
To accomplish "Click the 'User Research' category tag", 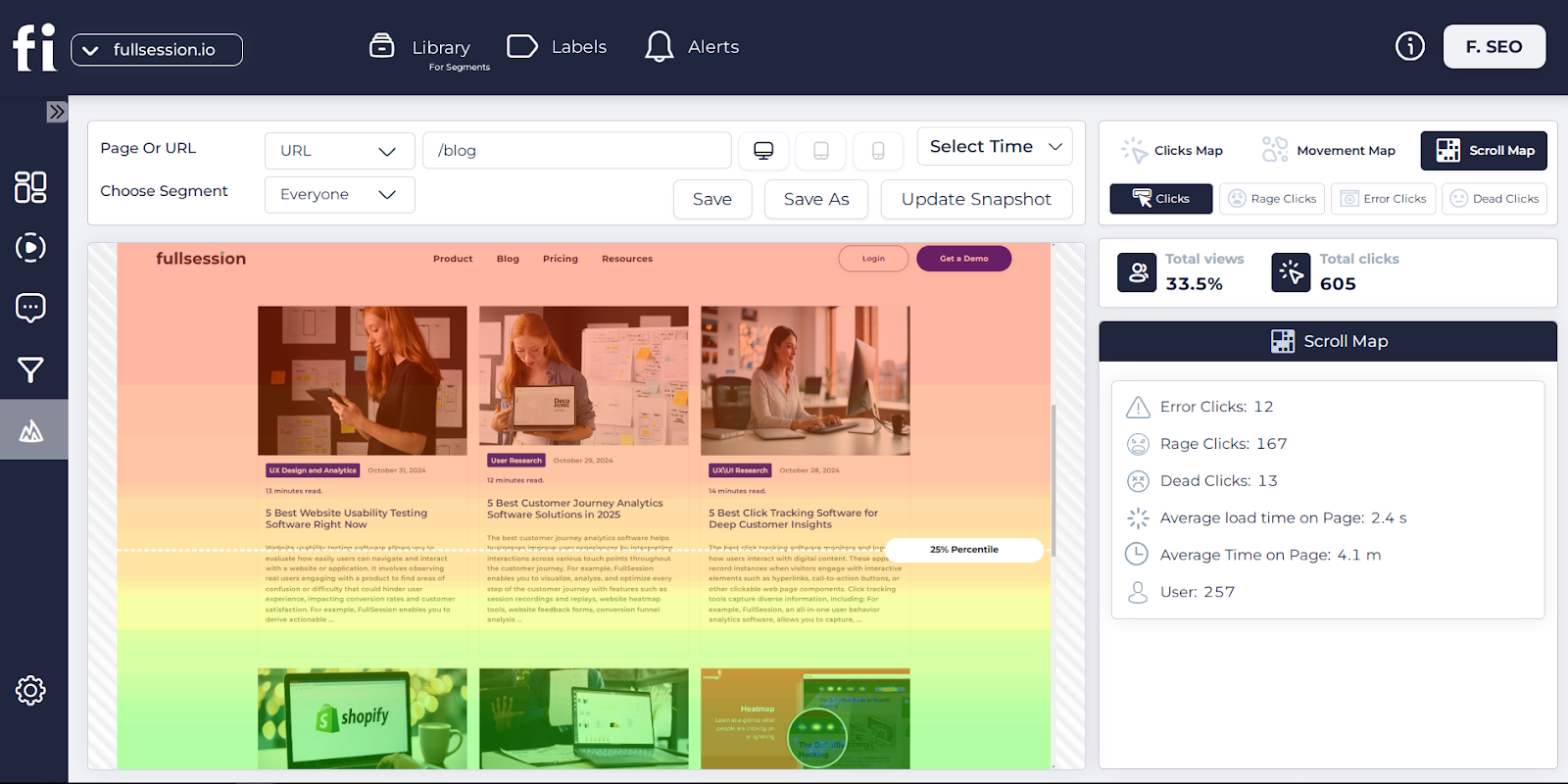I will click(516, 461).
